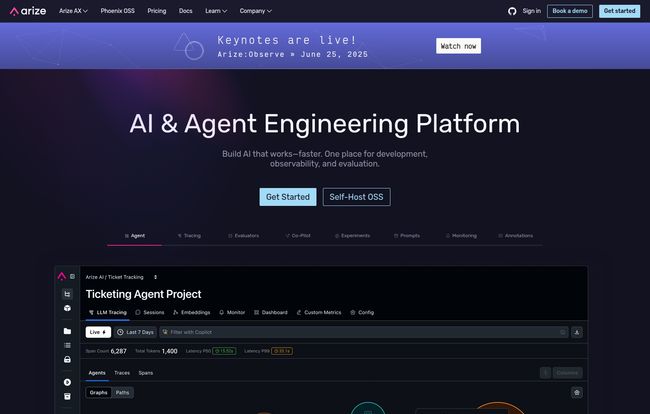Click the Ticketing Agent Project title

pyautogui.click(x=143, y=294)
